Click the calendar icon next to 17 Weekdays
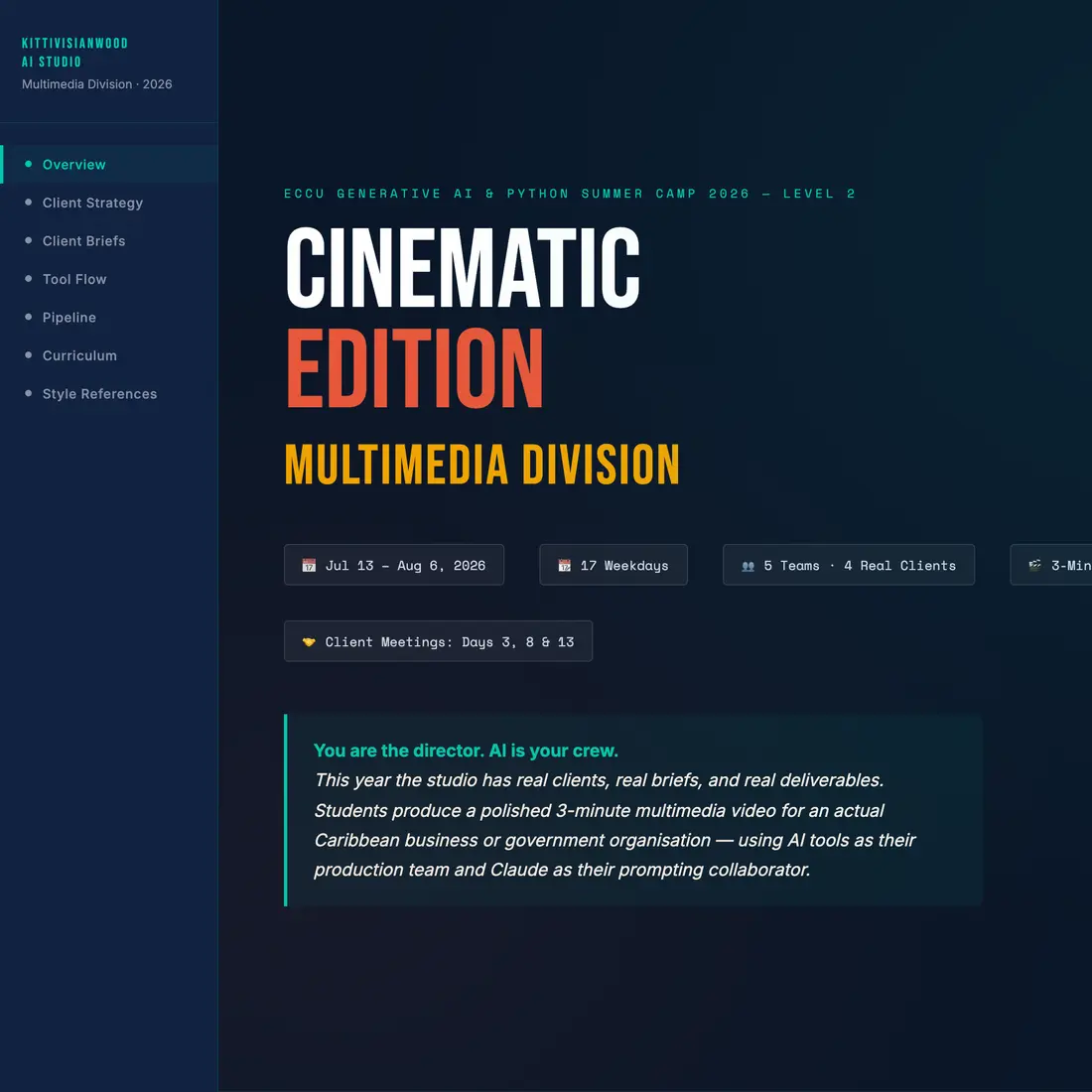The width and height of the screenshot is (1092, 1092). pos(564,565)
